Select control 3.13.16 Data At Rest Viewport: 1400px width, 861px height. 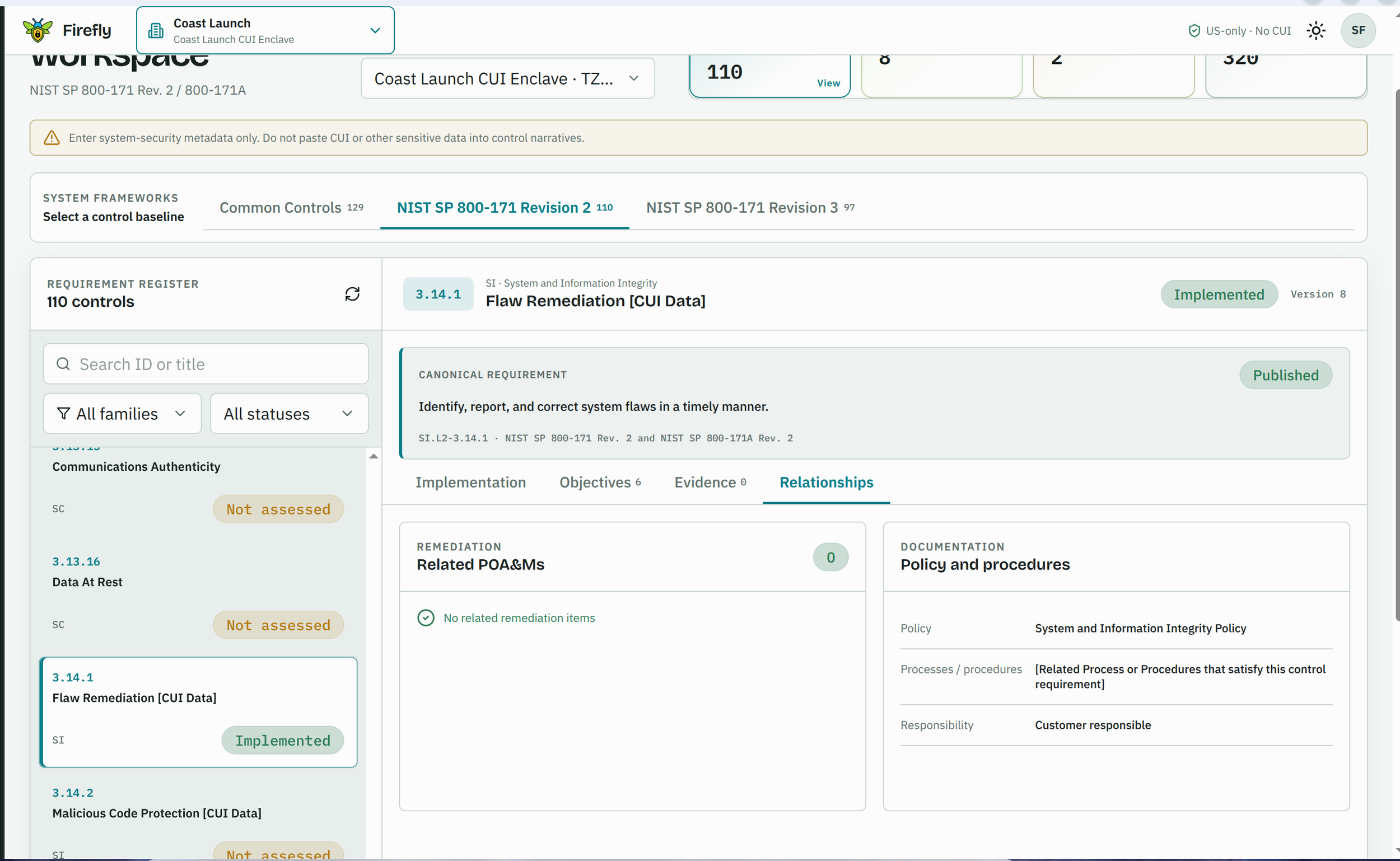tap(198, 596)
